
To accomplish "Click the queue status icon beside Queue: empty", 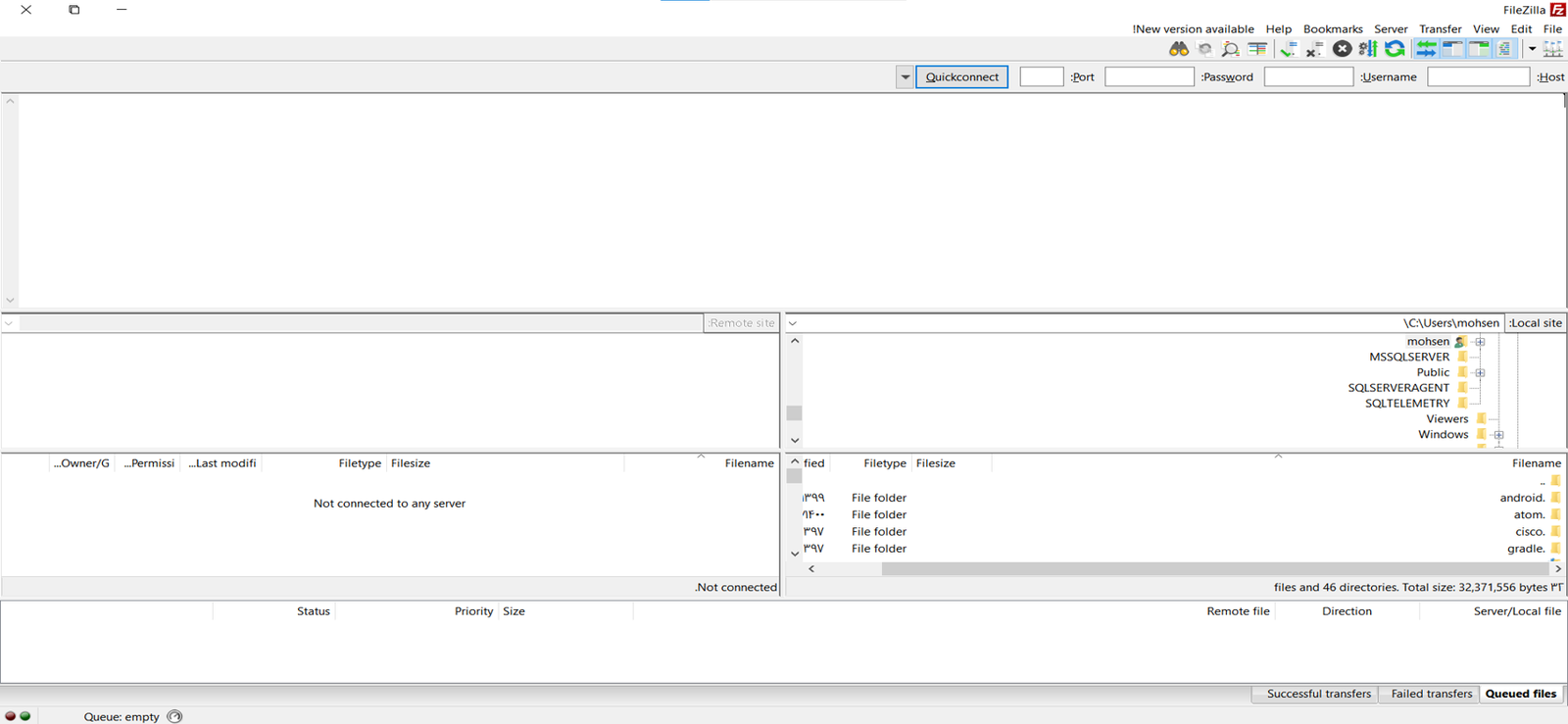I will point(174,716).
